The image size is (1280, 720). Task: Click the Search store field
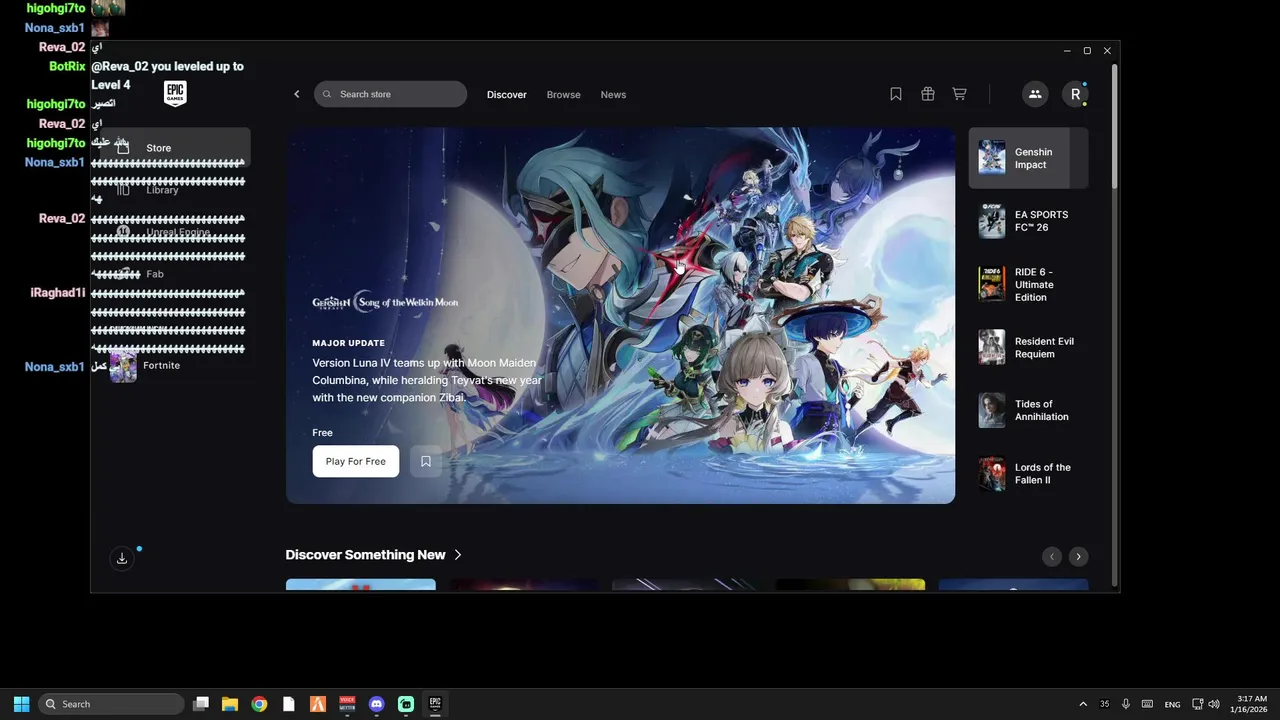coord(390,94)
